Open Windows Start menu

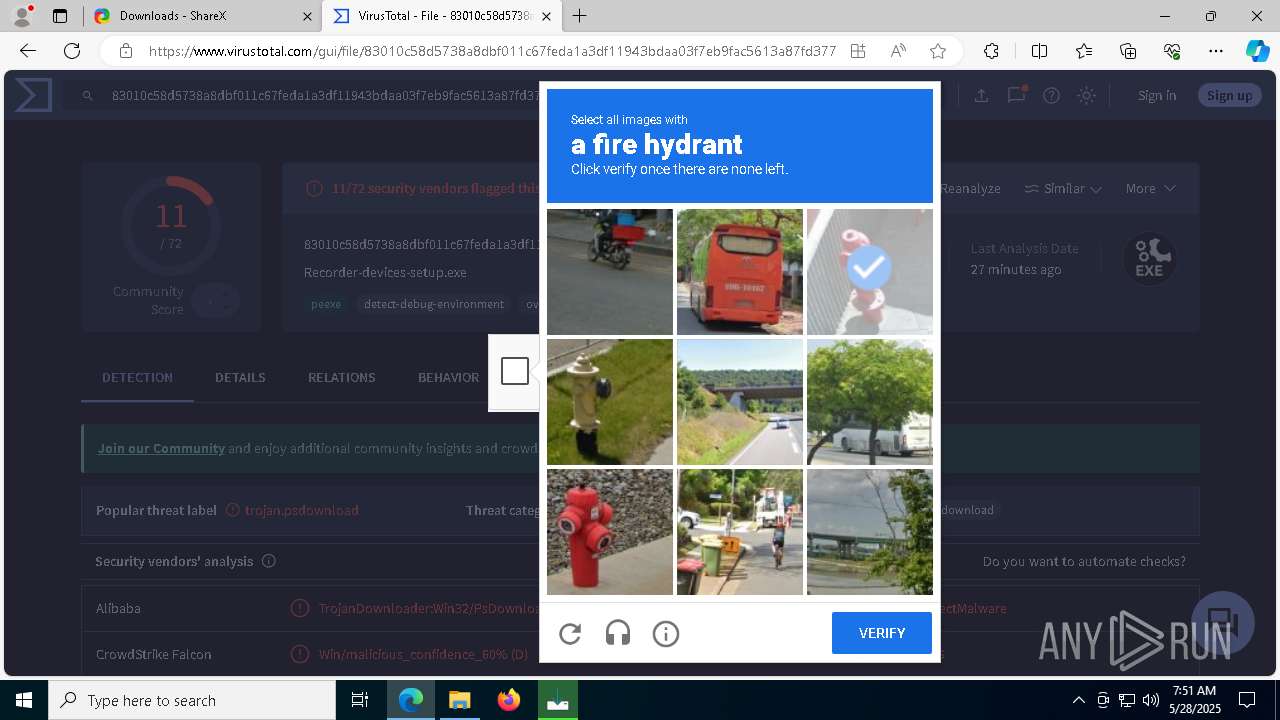point(24,700)
